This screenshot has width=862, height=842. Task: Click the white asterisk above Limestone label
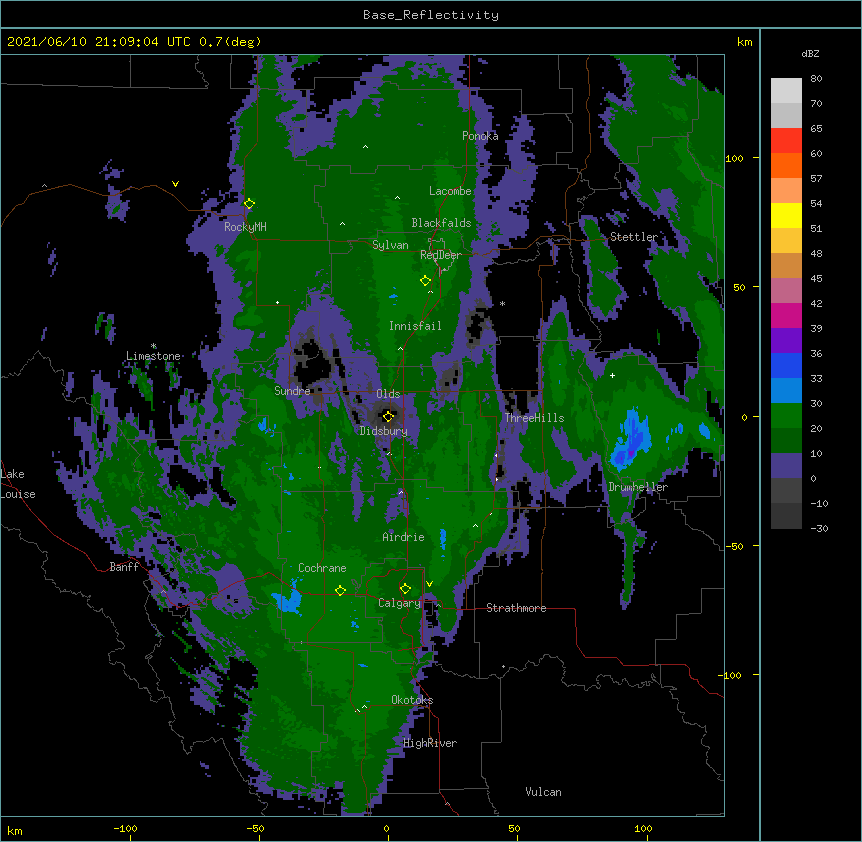point(153,346)
